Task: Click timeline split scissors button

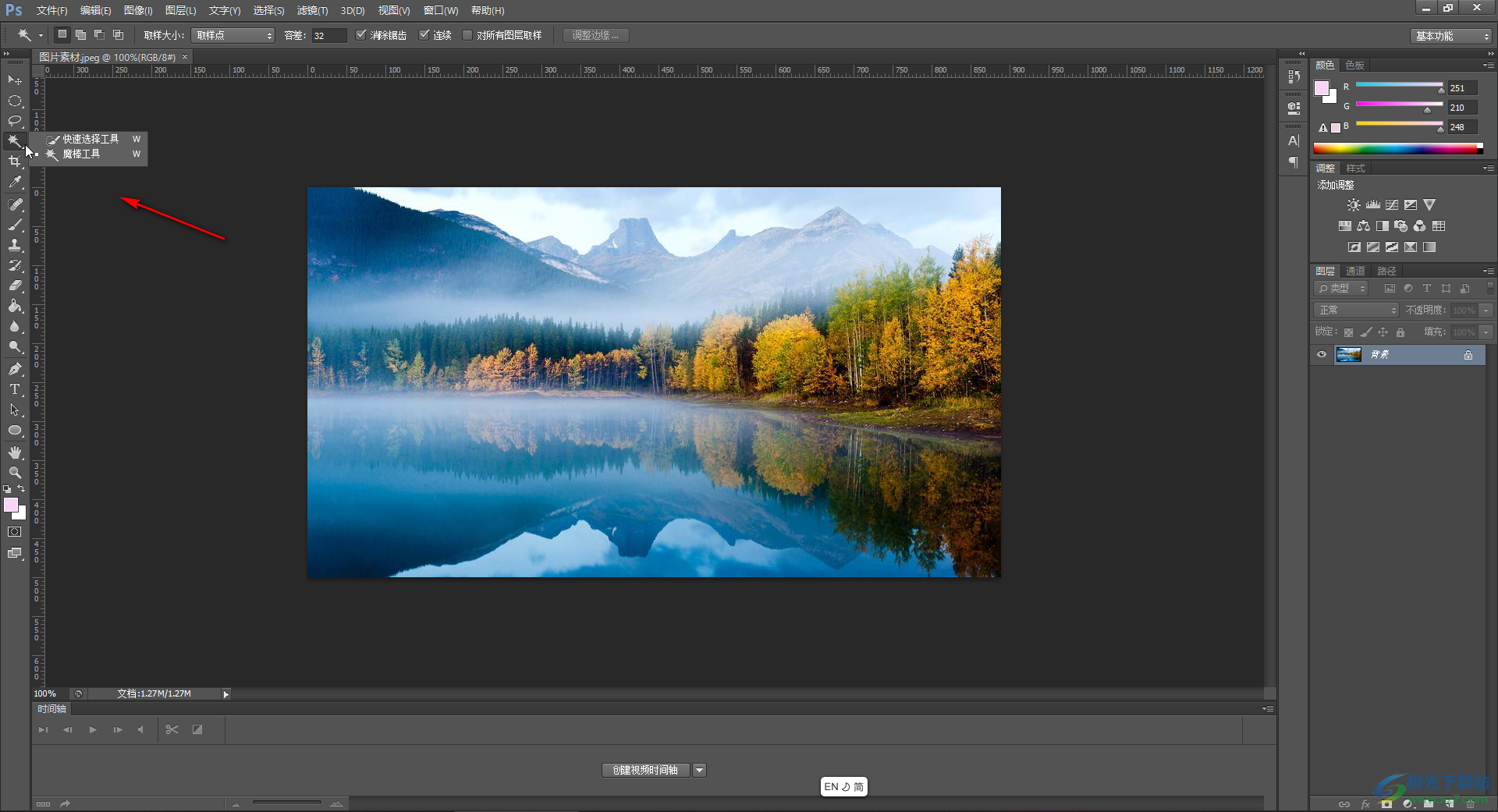Action: tap(172, 730)
